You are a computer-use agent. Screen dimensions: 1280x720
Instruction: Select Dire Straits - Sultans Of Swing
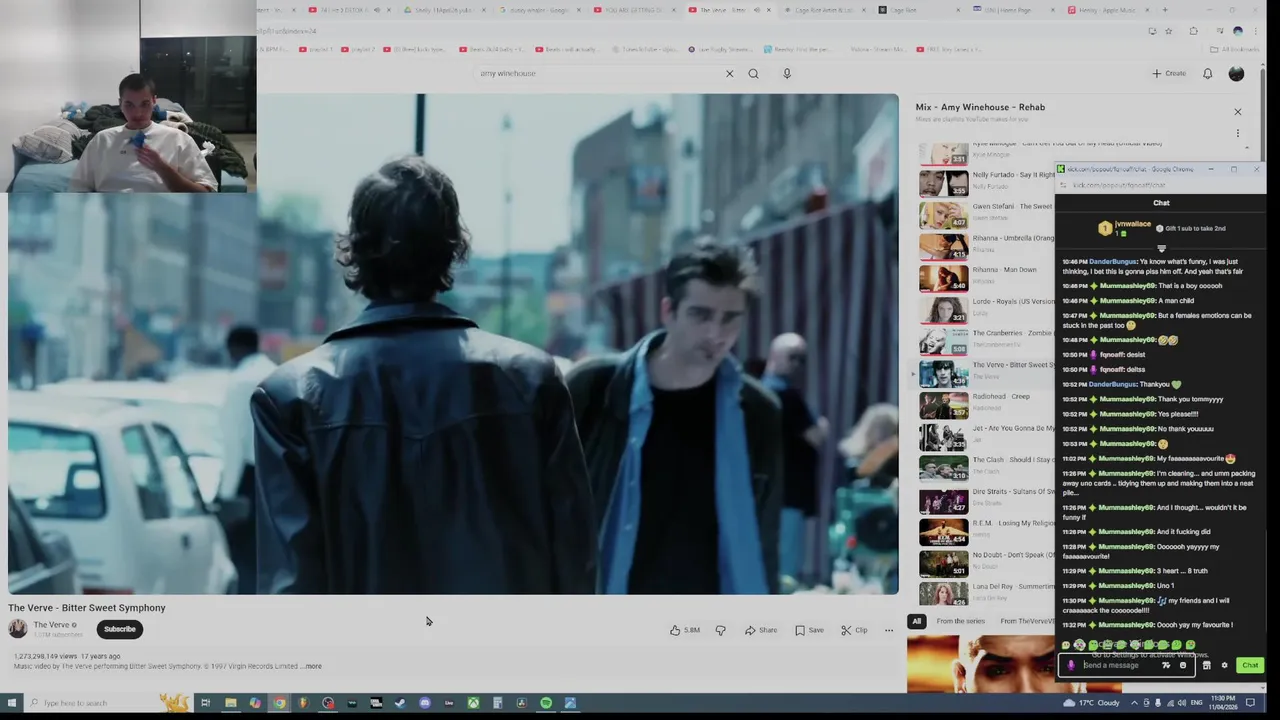[985, 500]
